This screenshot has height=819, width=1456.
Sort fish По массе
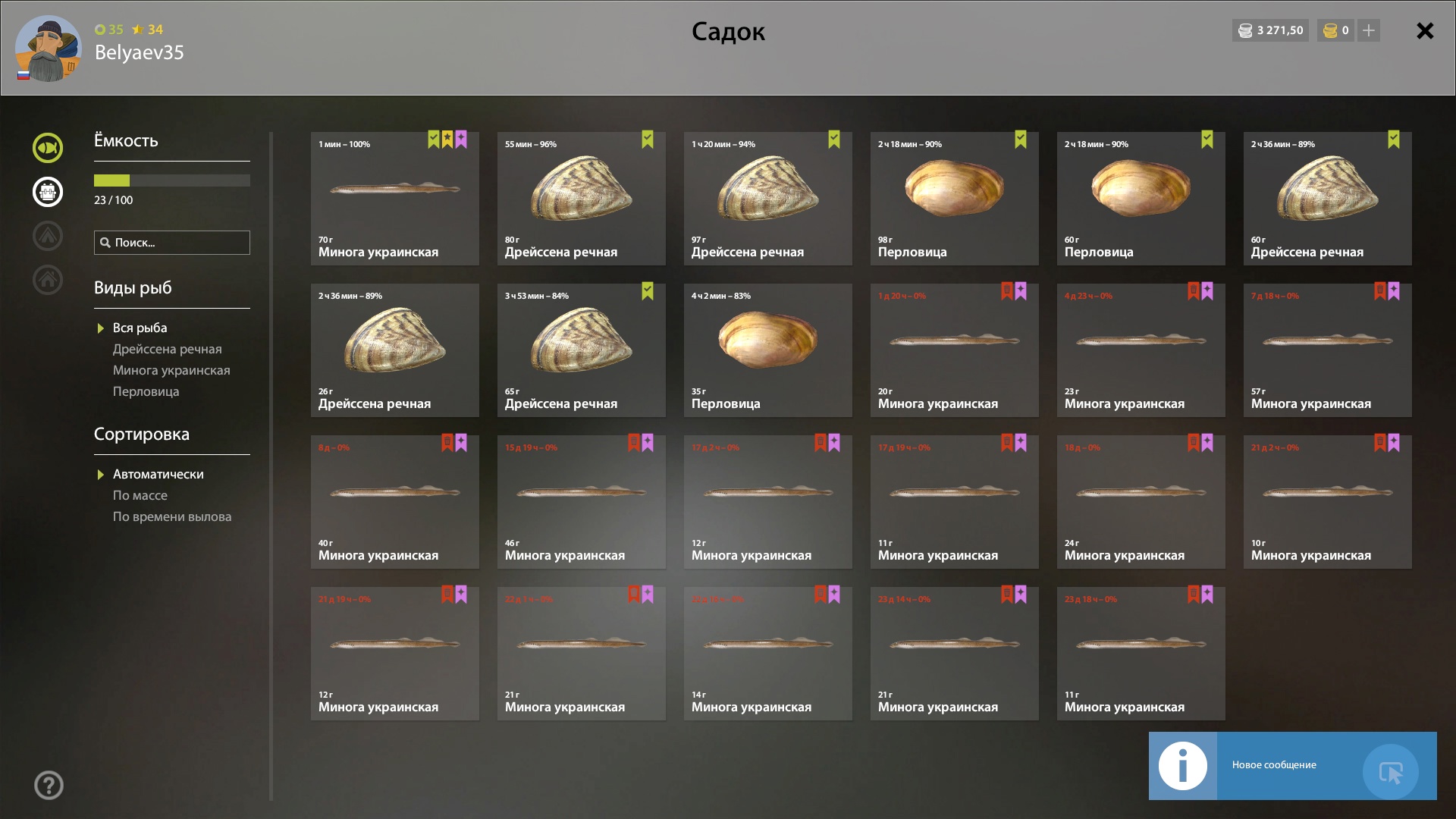click(140, 495)
